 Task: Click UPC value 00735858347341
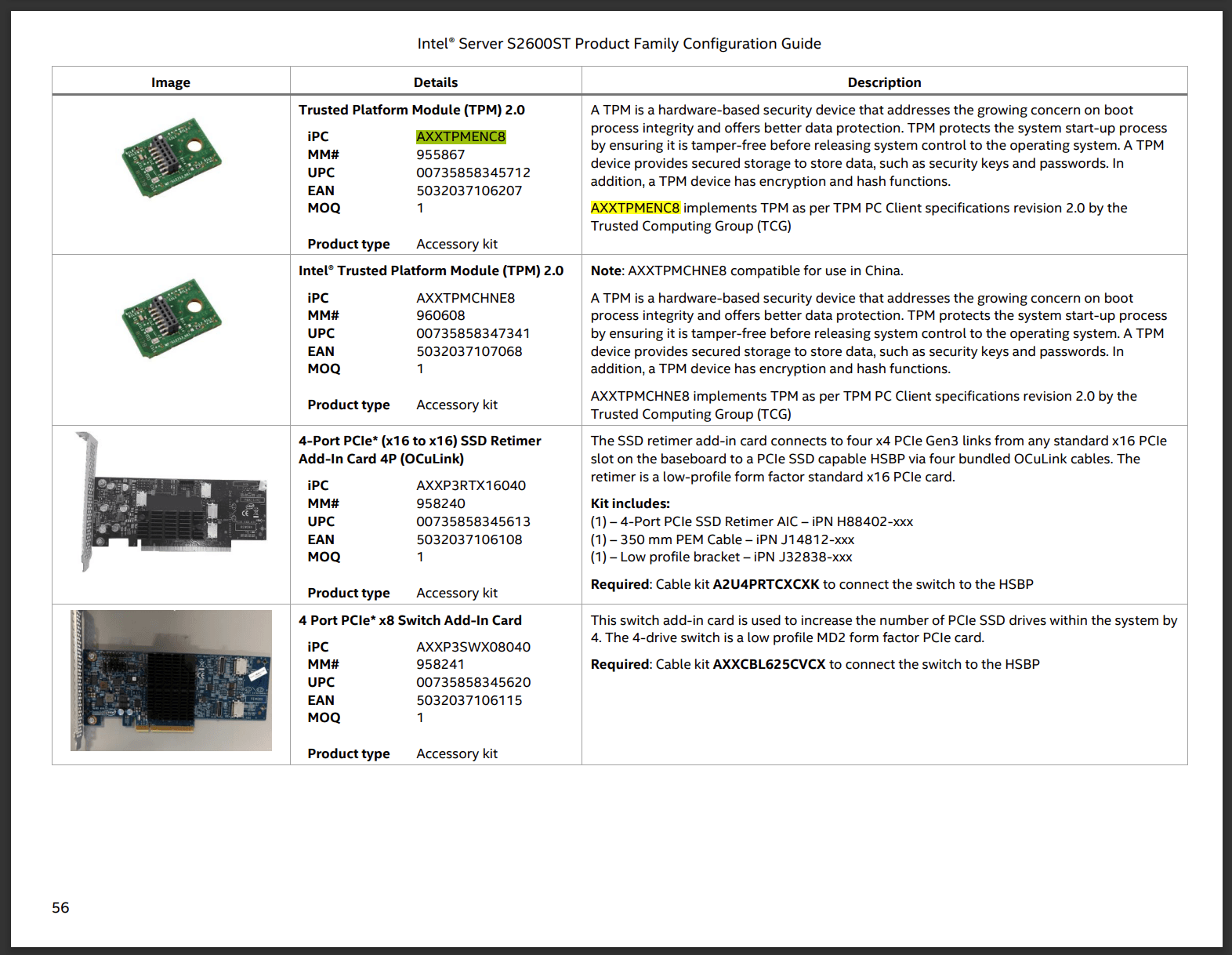point(473,333)
